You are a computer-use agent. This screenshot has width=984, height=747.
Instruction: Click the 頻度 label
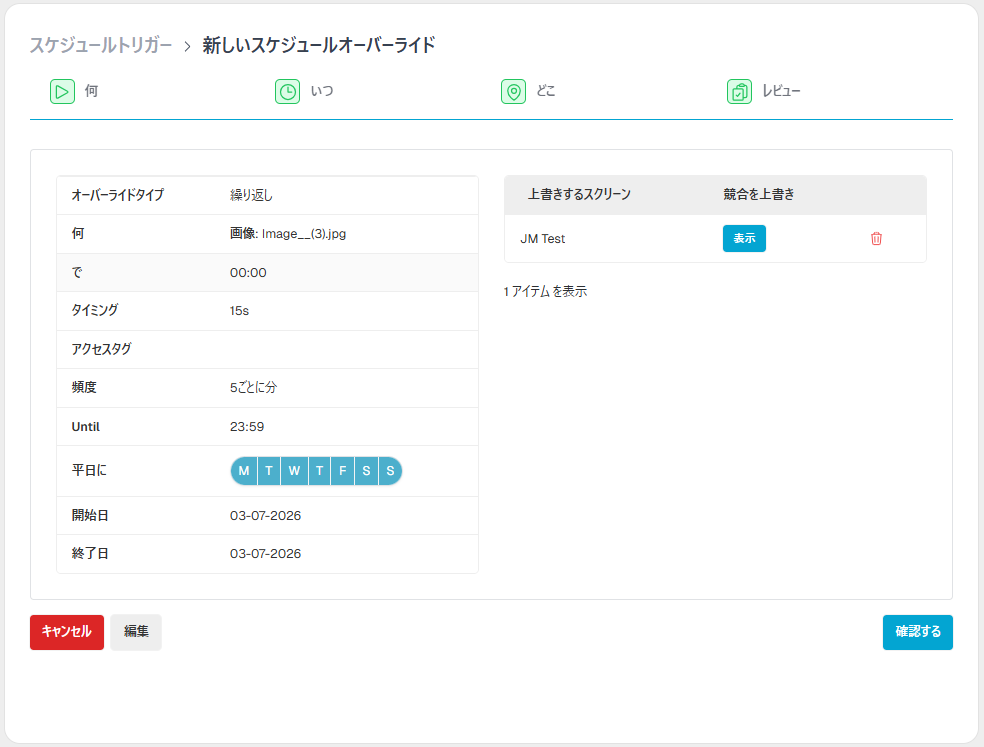point(84,387)
